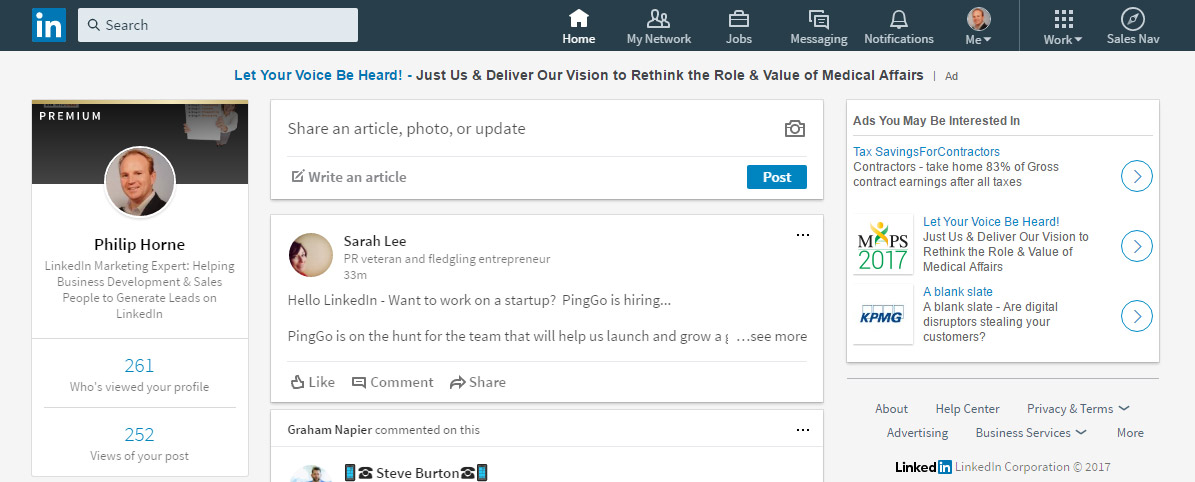Click Write an article
Screen dimensions: 1195x482
coord(349,177)
